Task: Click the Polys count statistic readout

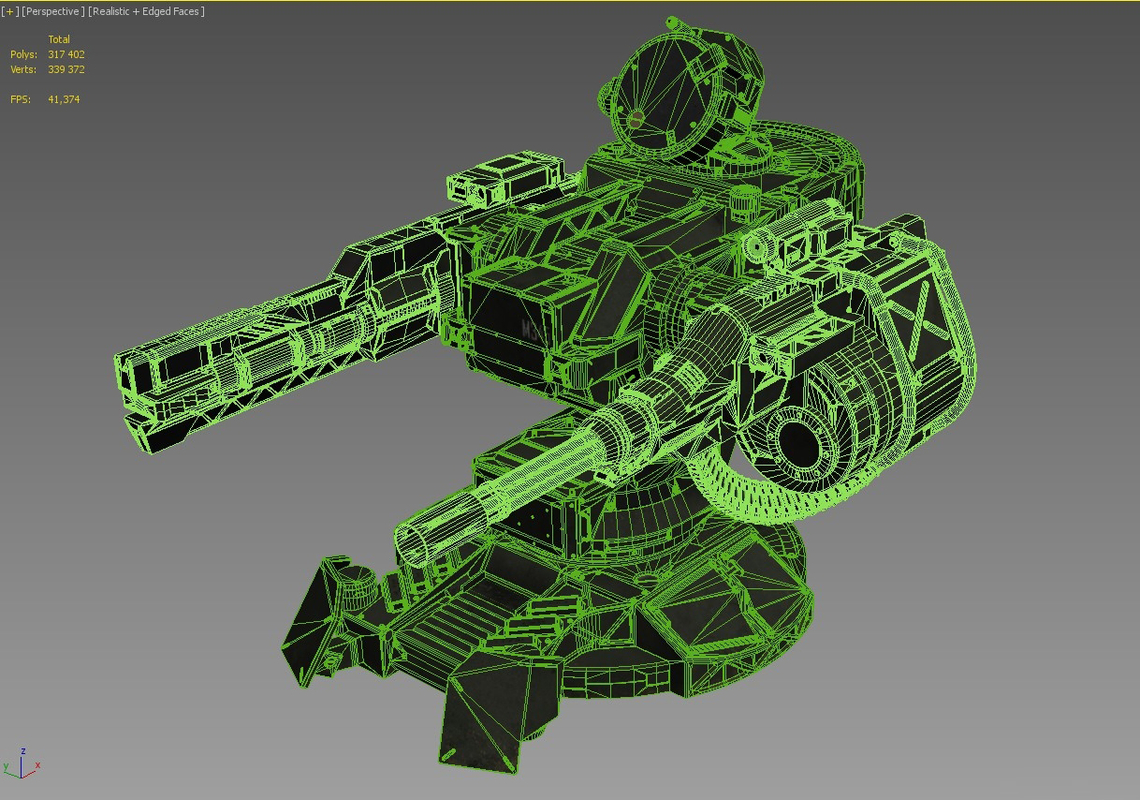Action: tap(65, 54)
